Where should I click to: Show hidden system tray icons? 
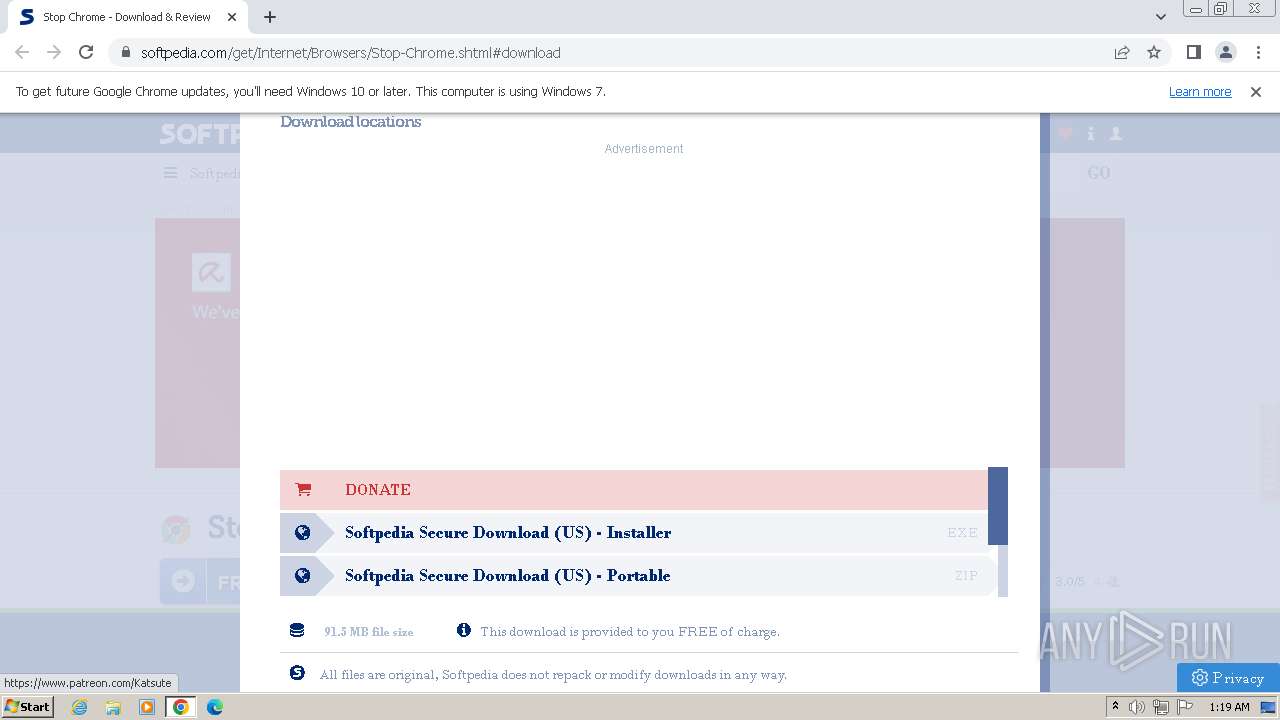pos(1116,707)
